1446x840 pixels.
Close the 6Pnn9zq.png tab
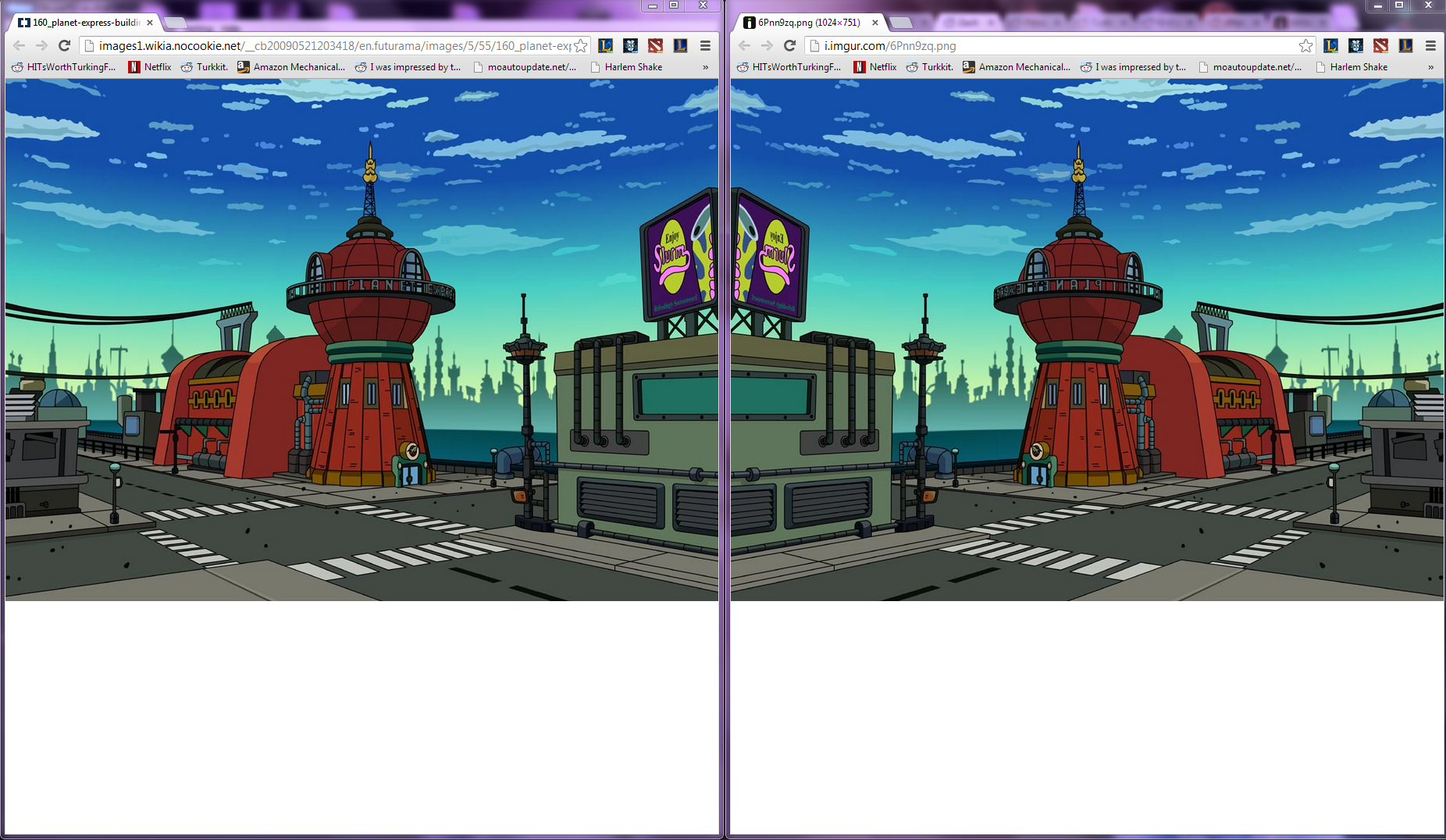pos(875,23)
